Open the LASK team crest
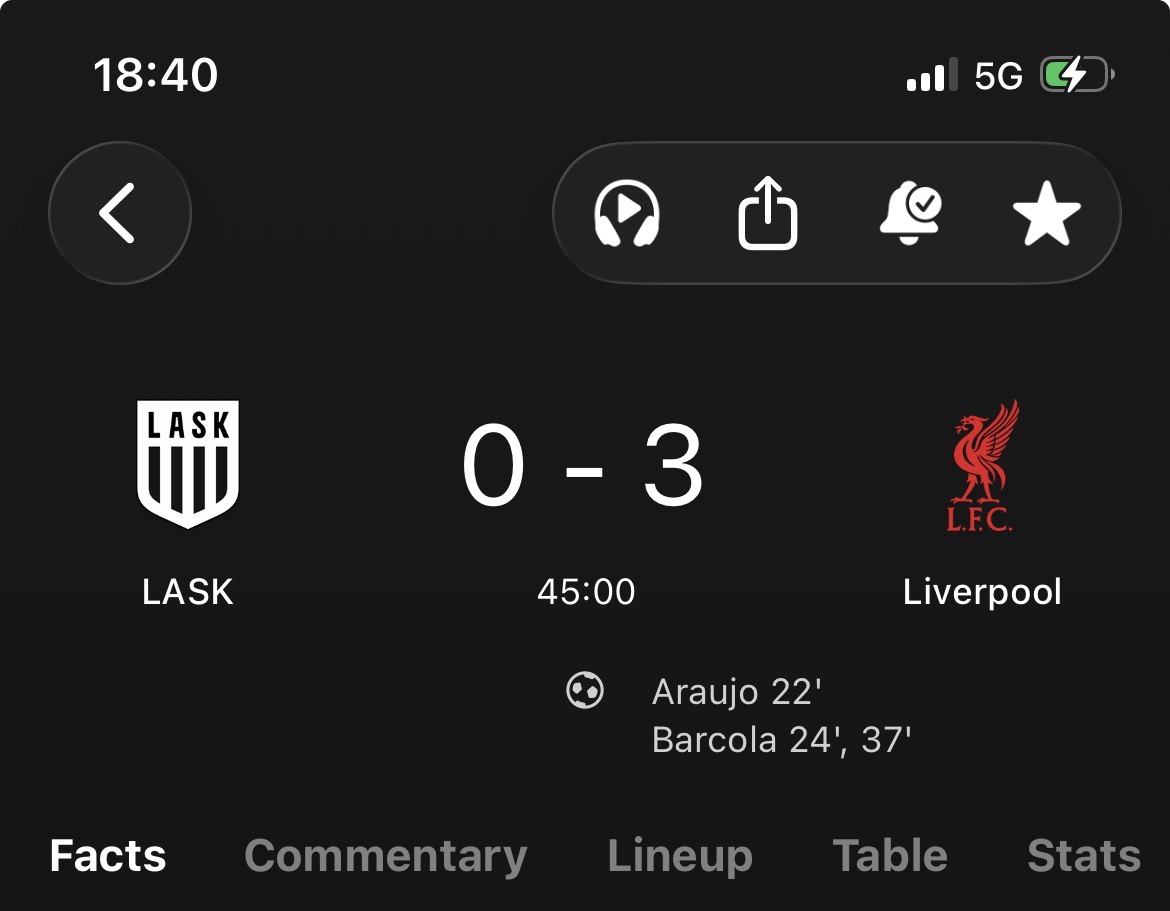Image resolution: width=1170 pixels, height=911 pixels. [x=188, y=463]
